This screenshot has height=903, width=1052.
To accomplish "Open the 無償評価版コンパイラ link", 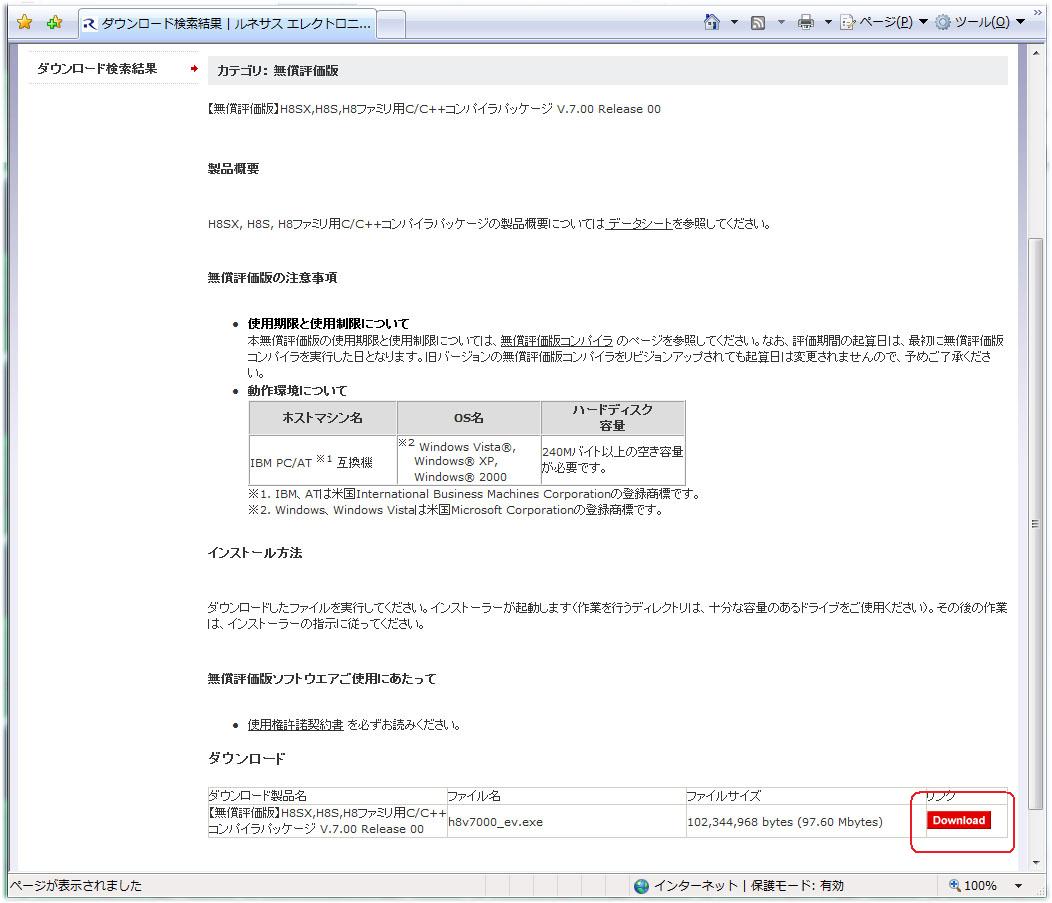I will pyautogui.click(x=556, y=341).
